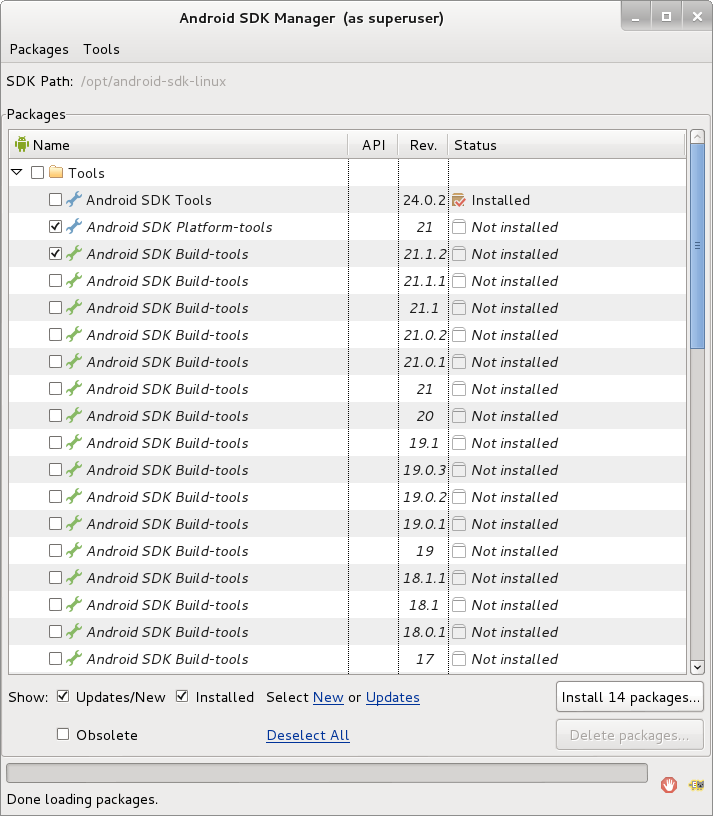Click the loading progress bar

pos(327,773)
